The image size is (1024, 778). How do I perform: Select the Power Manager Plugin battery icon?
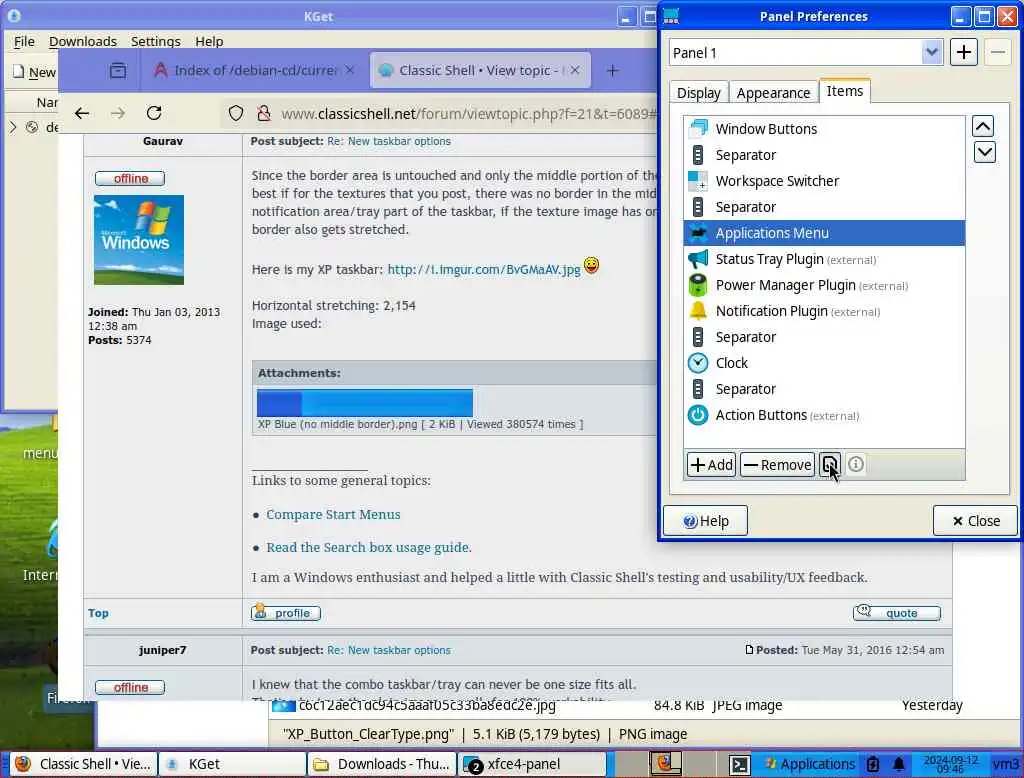698,285
